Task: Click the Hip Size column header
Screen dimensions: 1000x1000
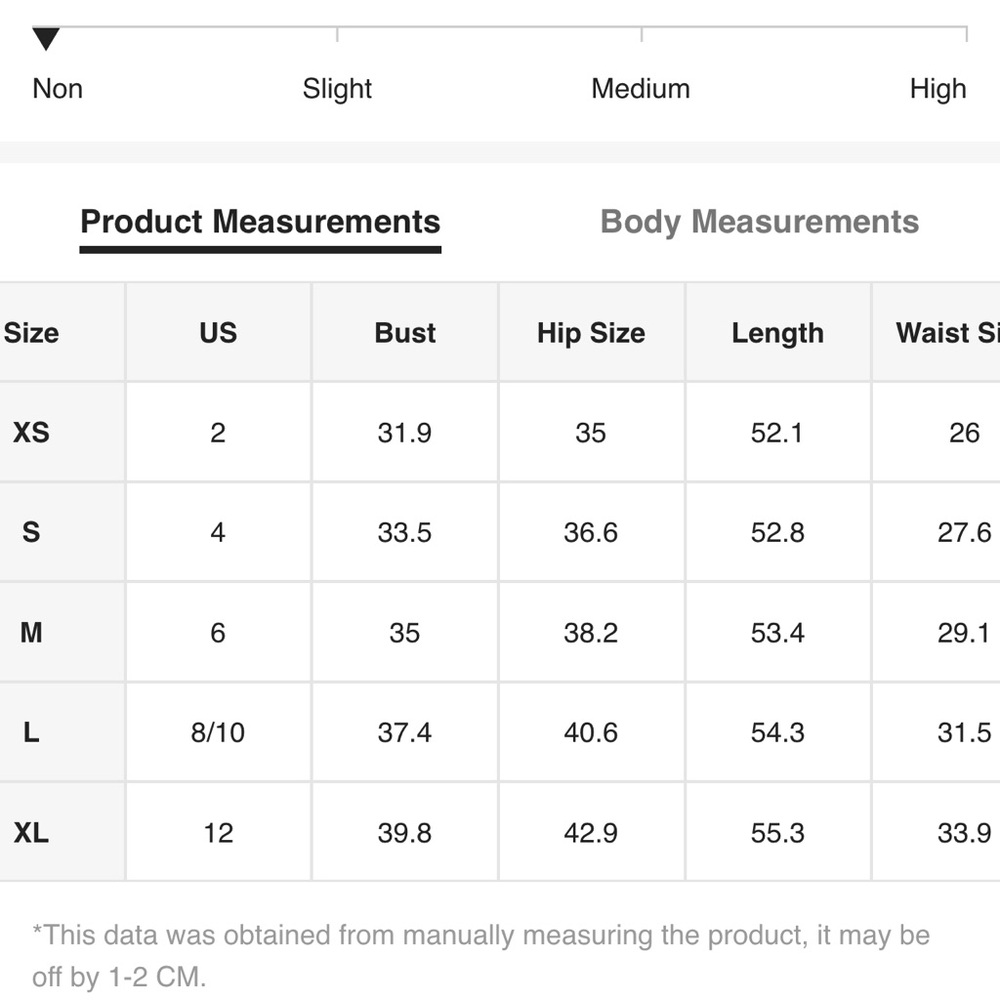Action: point(591,333)
